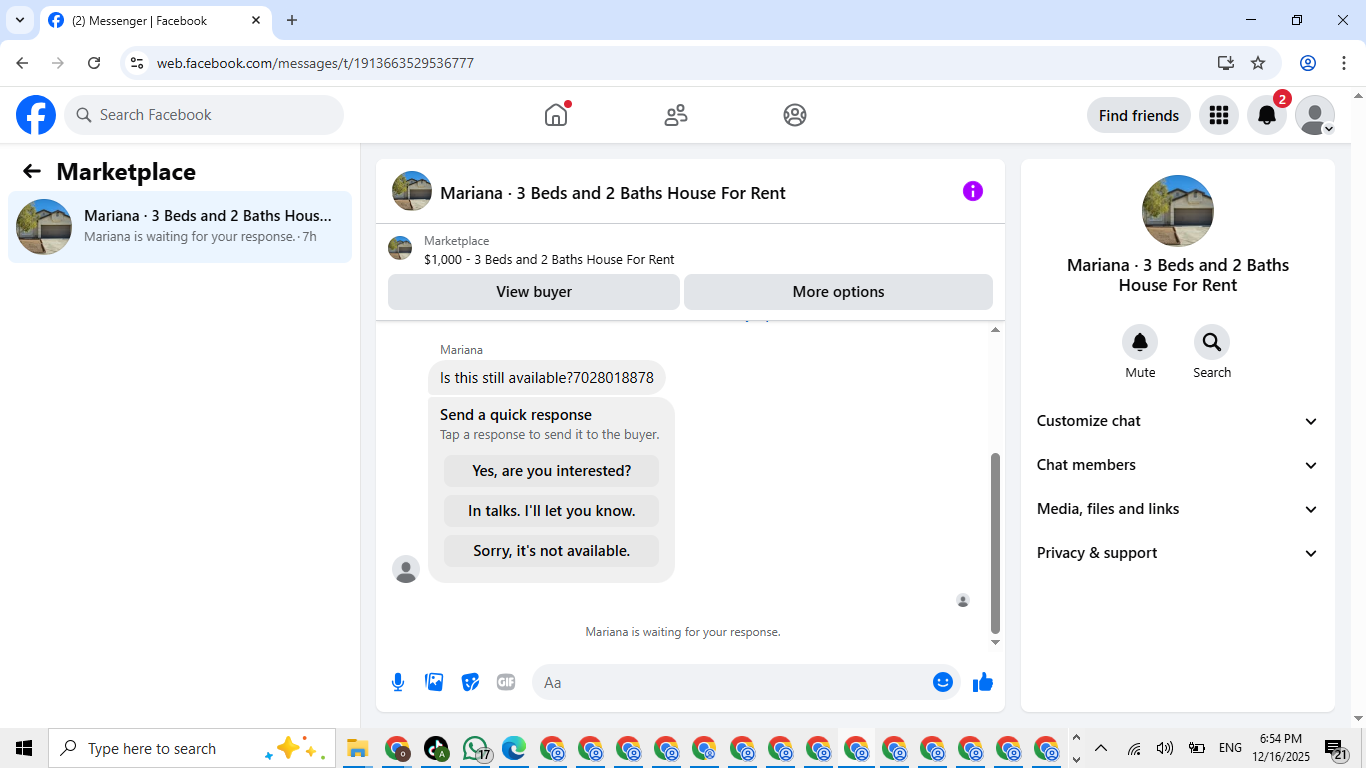
Task: Bookmark this tab with the star
Action: 1258,63
